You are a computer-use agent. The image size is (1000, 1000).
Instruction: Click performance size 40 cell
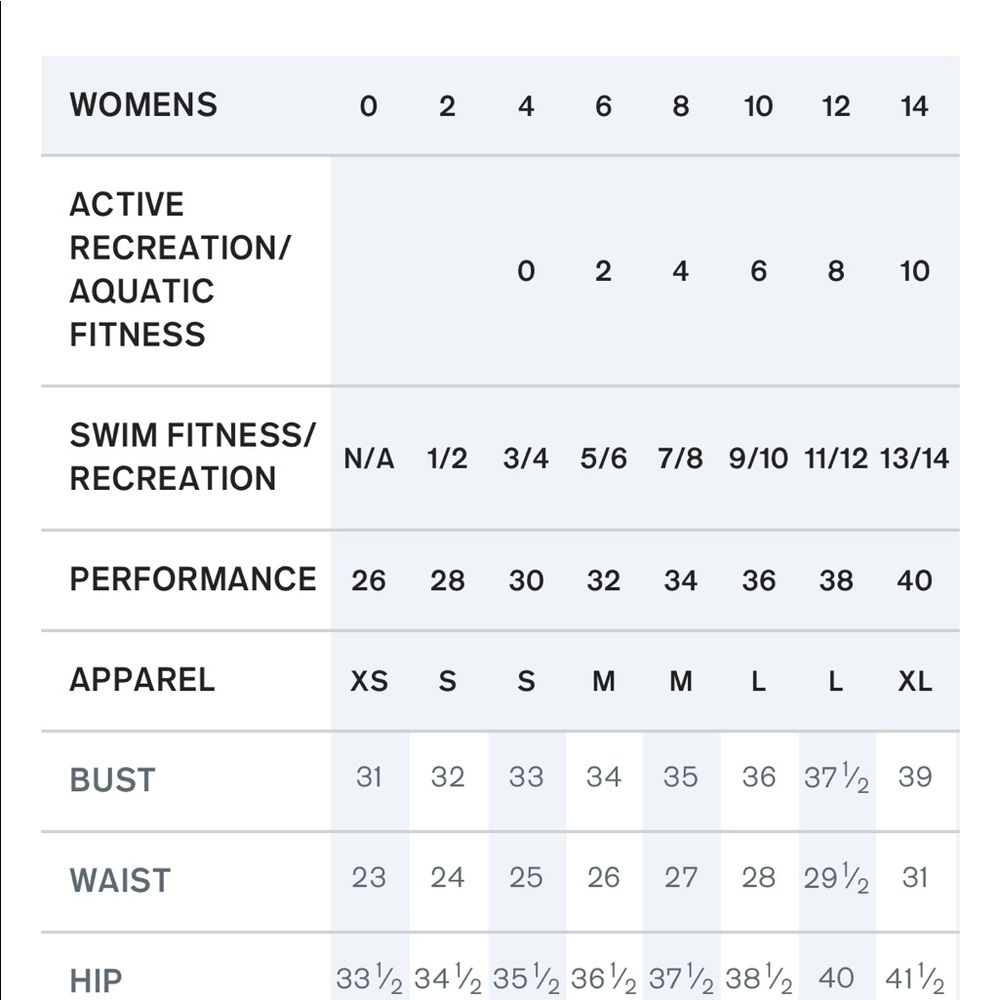pyautogui.click(x=914, y=580)
